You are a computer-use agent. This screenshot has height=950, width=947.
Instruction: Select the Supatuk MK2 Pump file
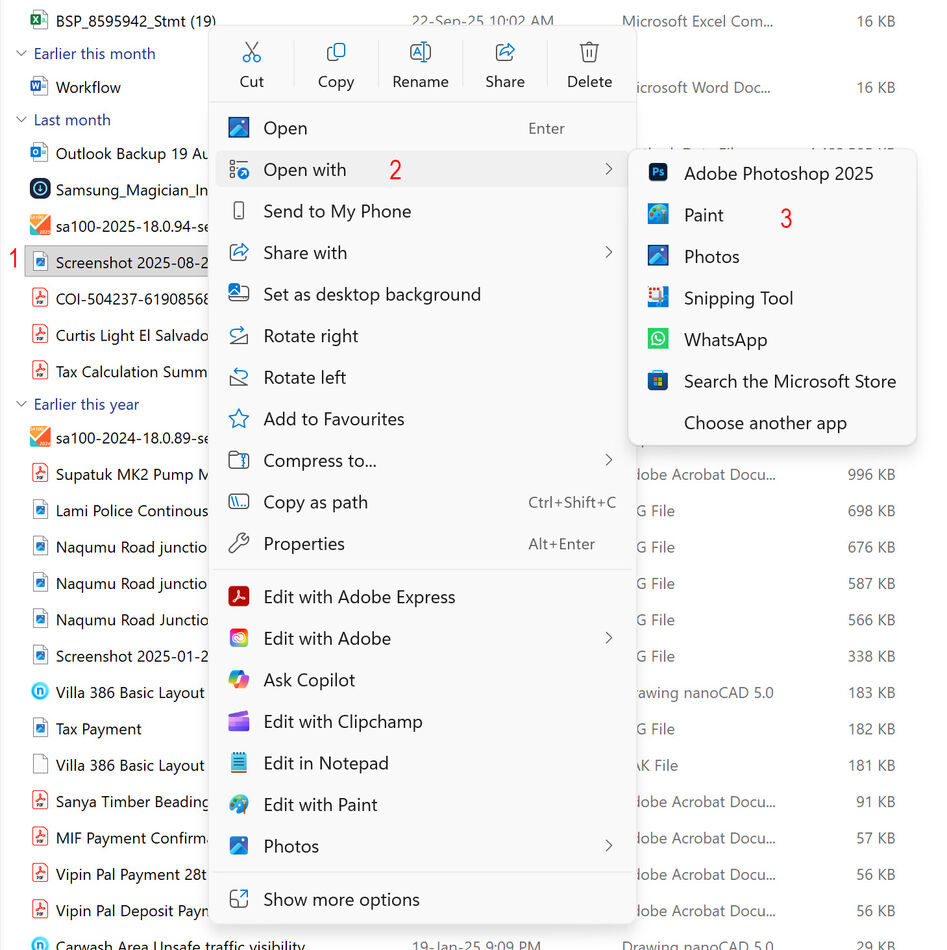click(x=119, y=474)
